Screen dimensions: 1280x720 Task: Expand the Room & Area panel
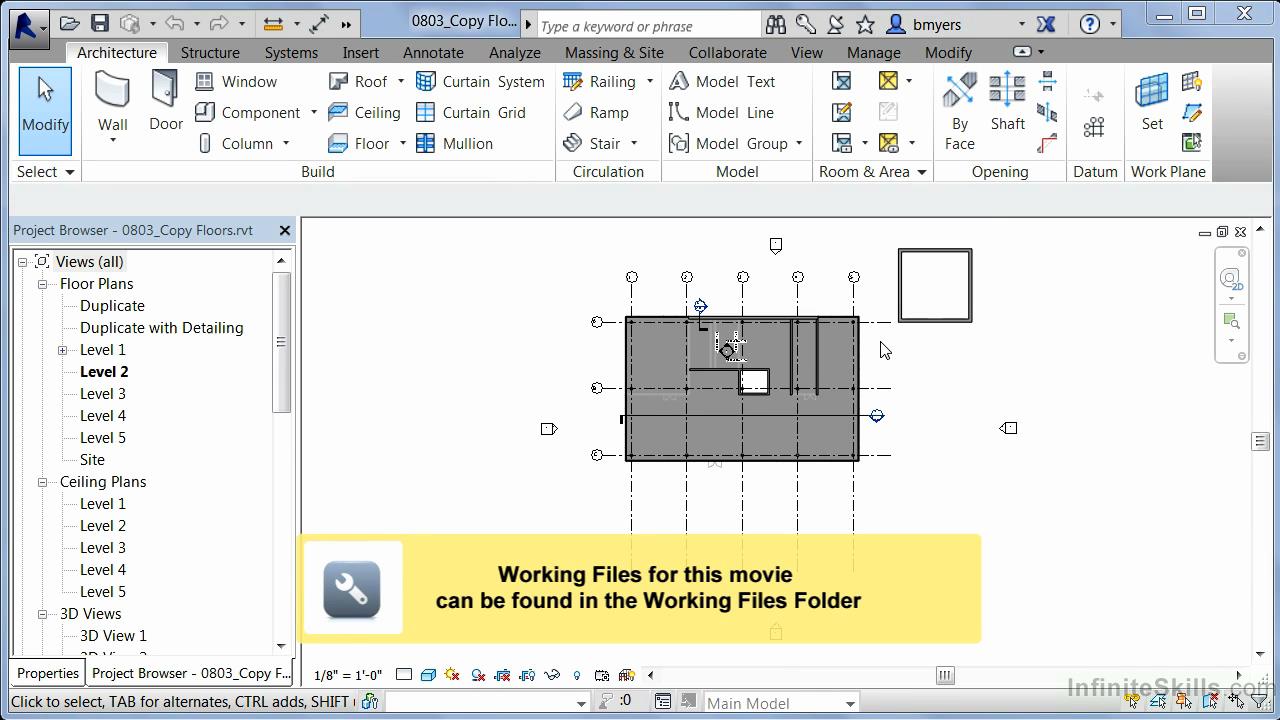point(874,172)
